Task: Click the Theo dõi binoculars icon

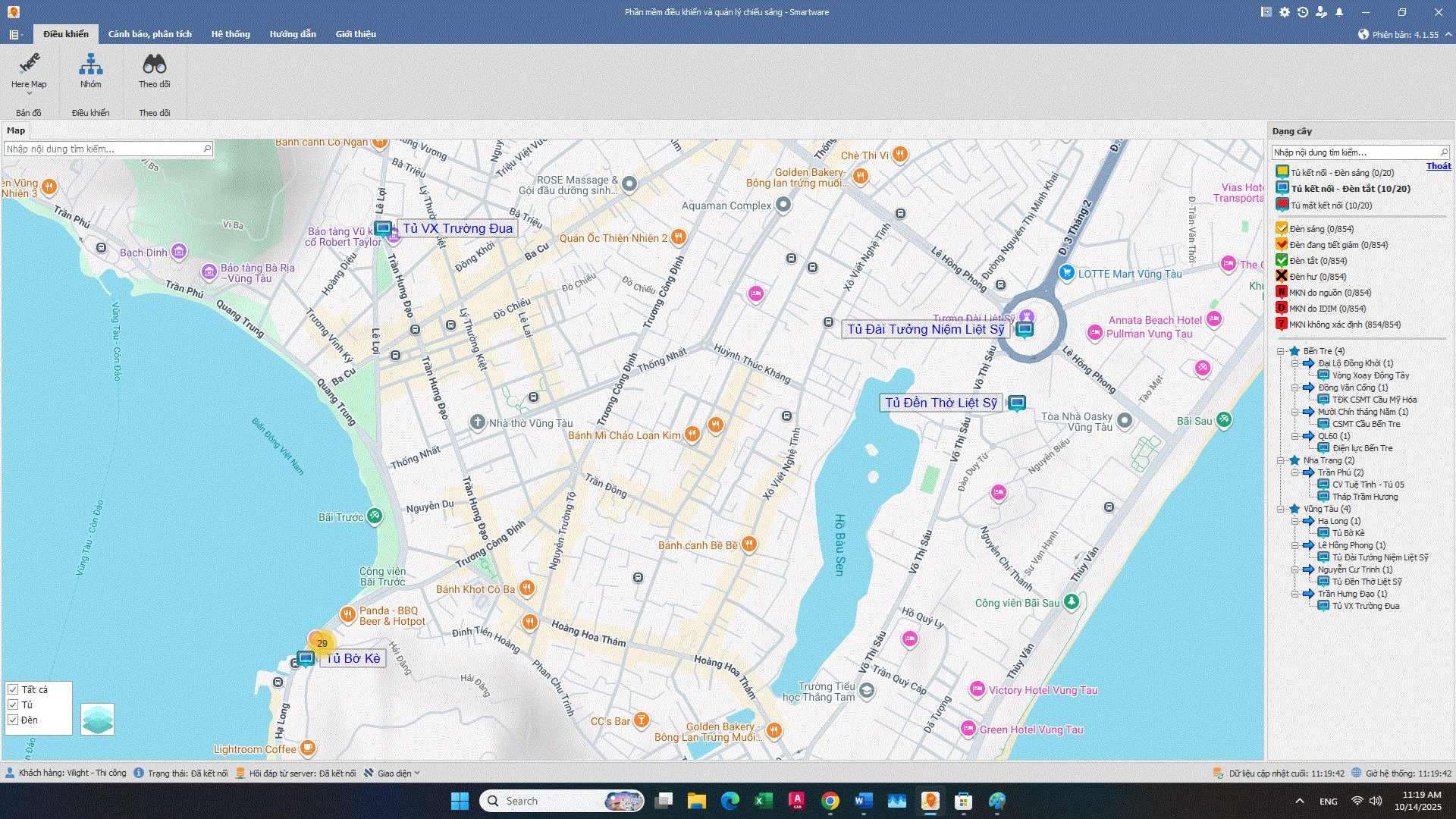Action: tap(154, 65)
